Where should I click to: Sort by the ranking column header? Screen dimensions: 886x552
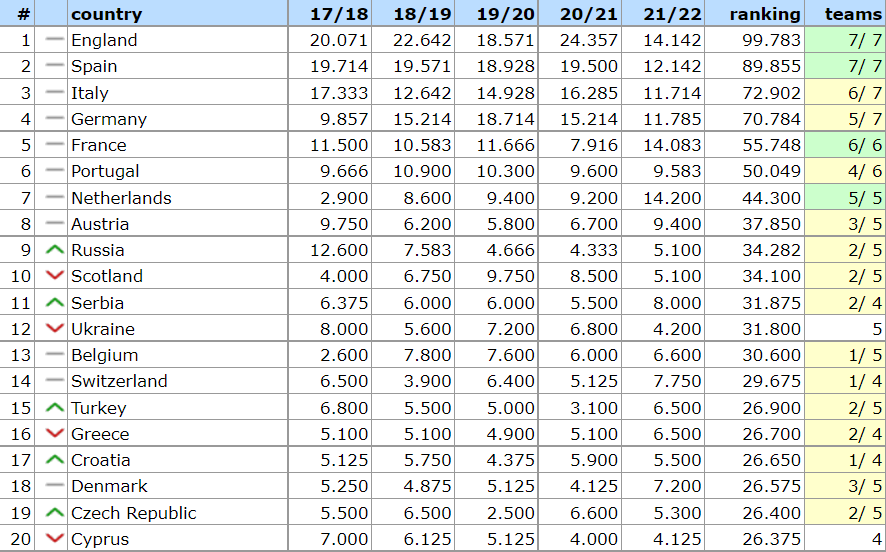coord(765,14)
